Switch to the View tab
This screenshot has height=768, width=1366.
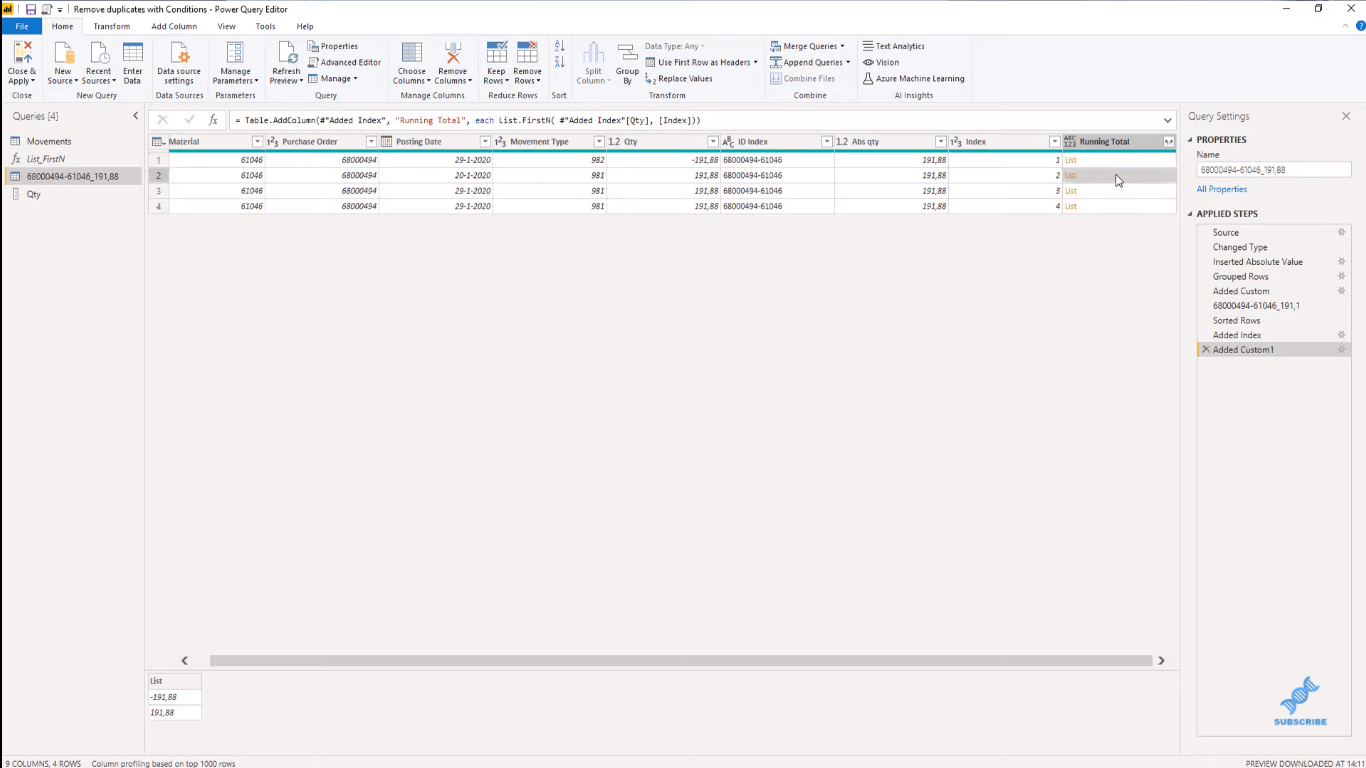[x=227, y=26]
